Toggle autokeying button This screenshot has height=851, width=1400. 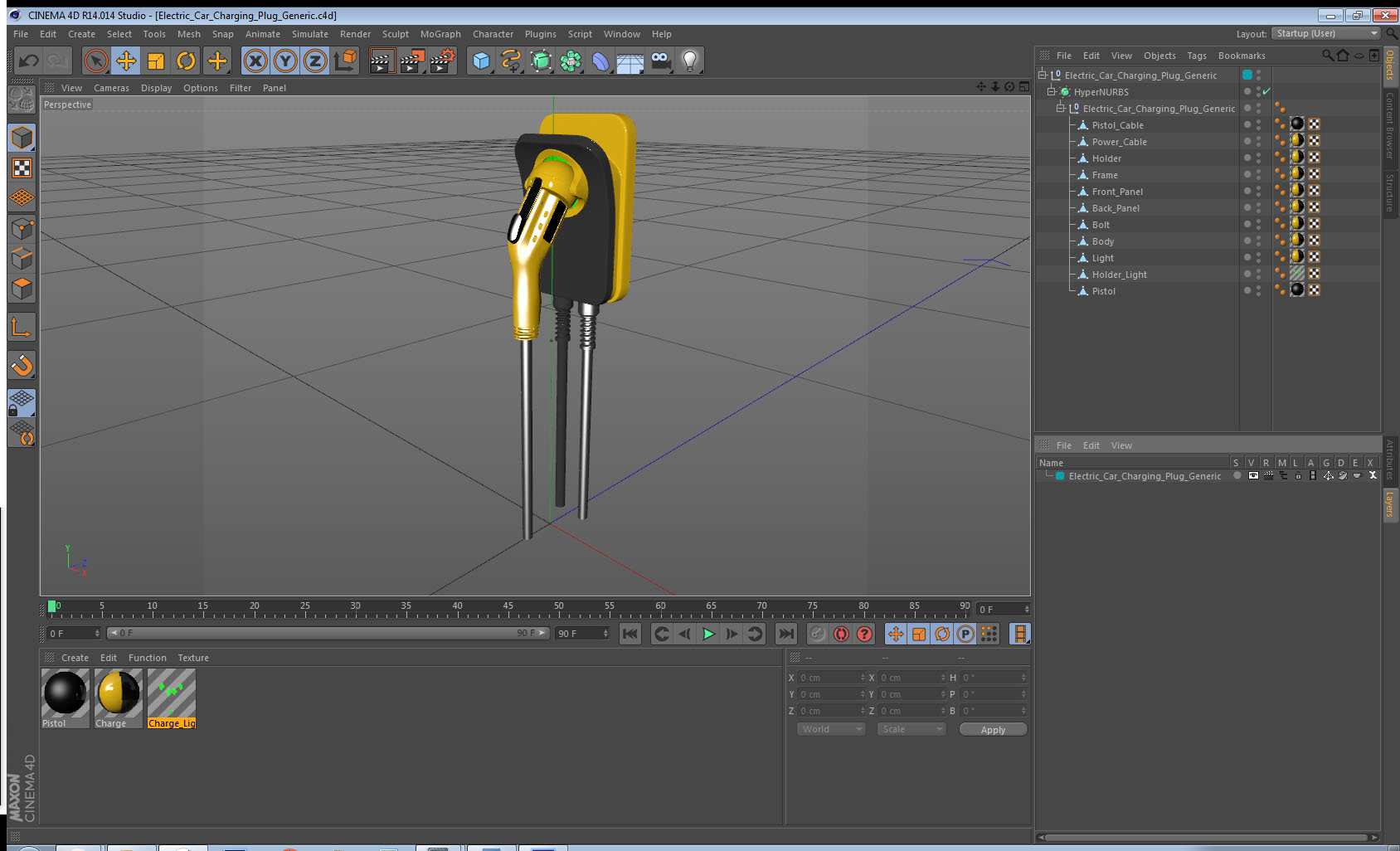[x=841, y=634]
